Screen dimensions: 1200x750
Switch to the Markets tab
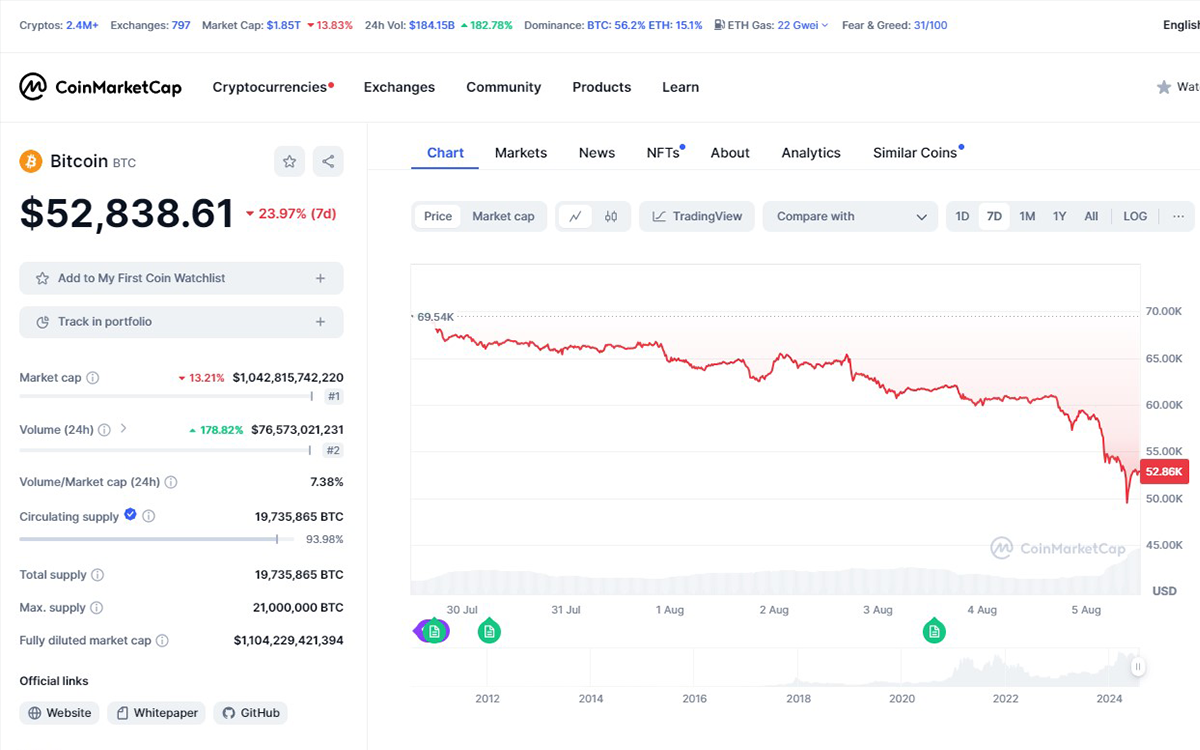521,153
